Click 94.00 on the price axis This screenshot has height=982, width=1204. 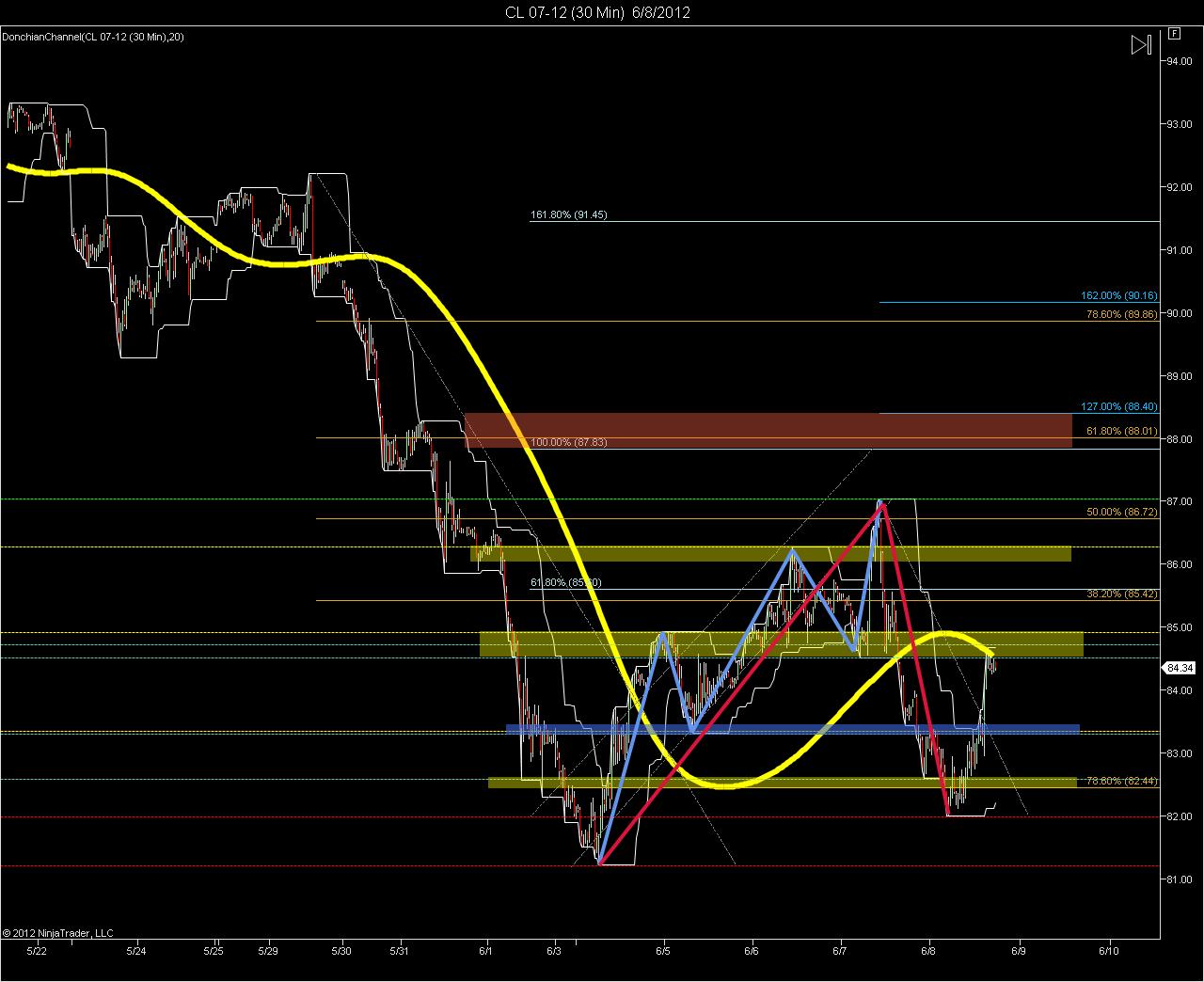click(1180, 61)
